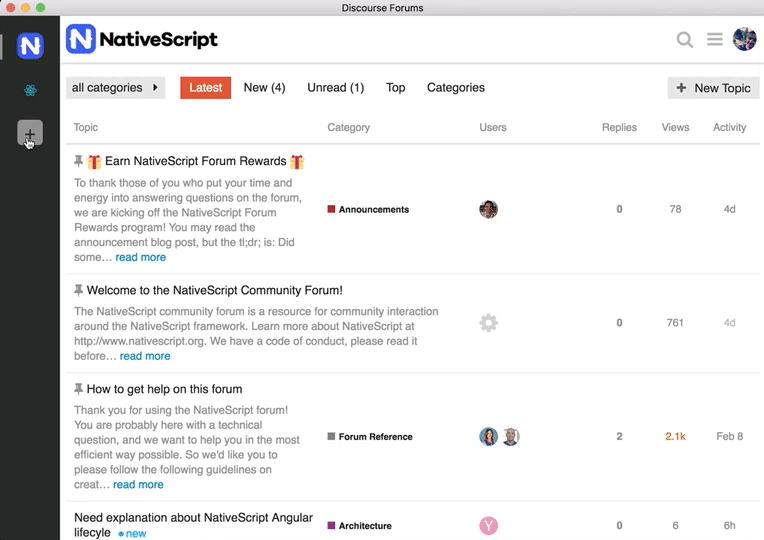Click the NativeScript header logo
This screenshot has height=540, width=764.
click(x=142, y=39)
